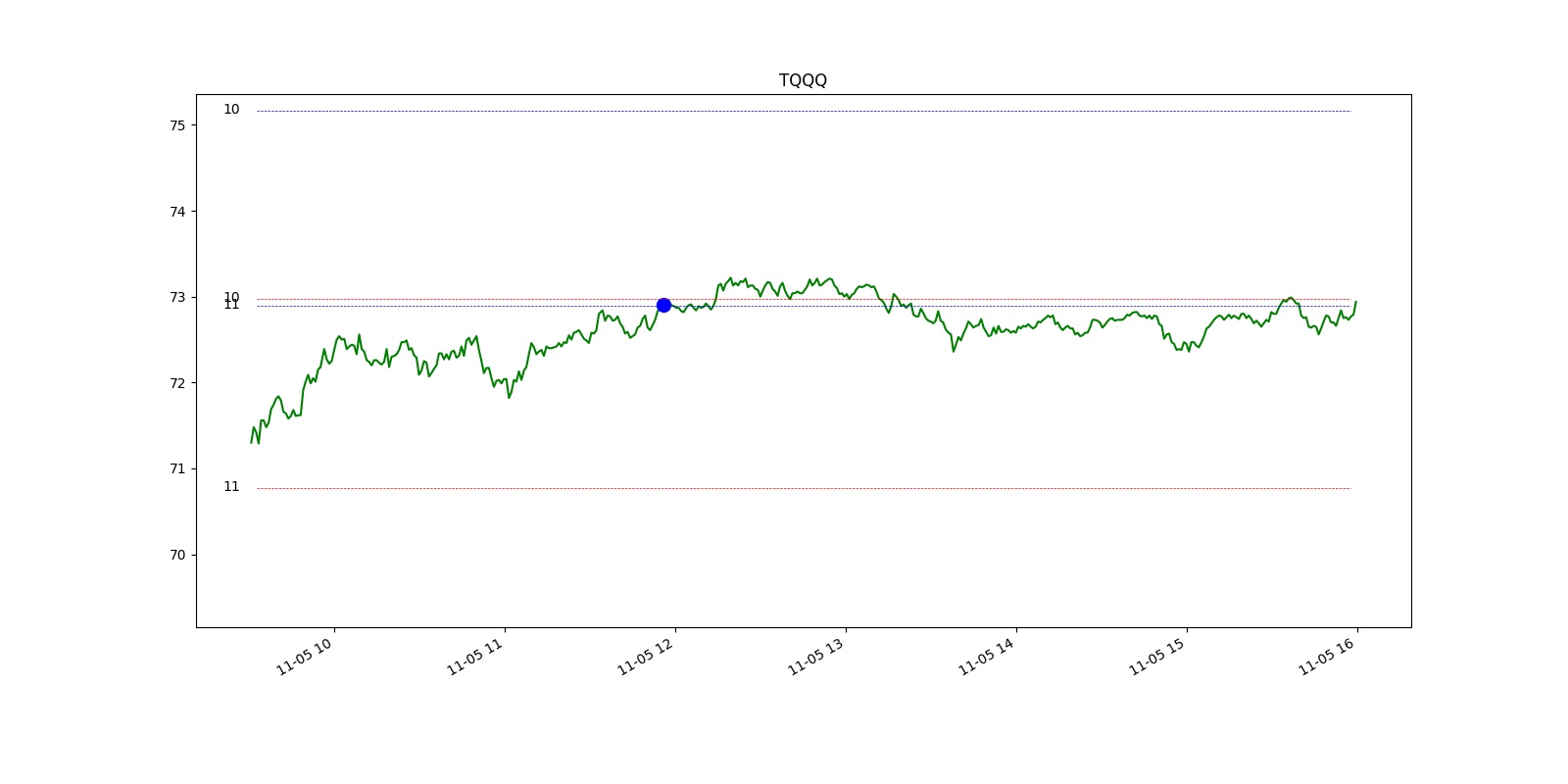This screenshot has height=784, width=1568.
Task: Click the bottom red dashed line near 71
Action: tap(804, 488)
